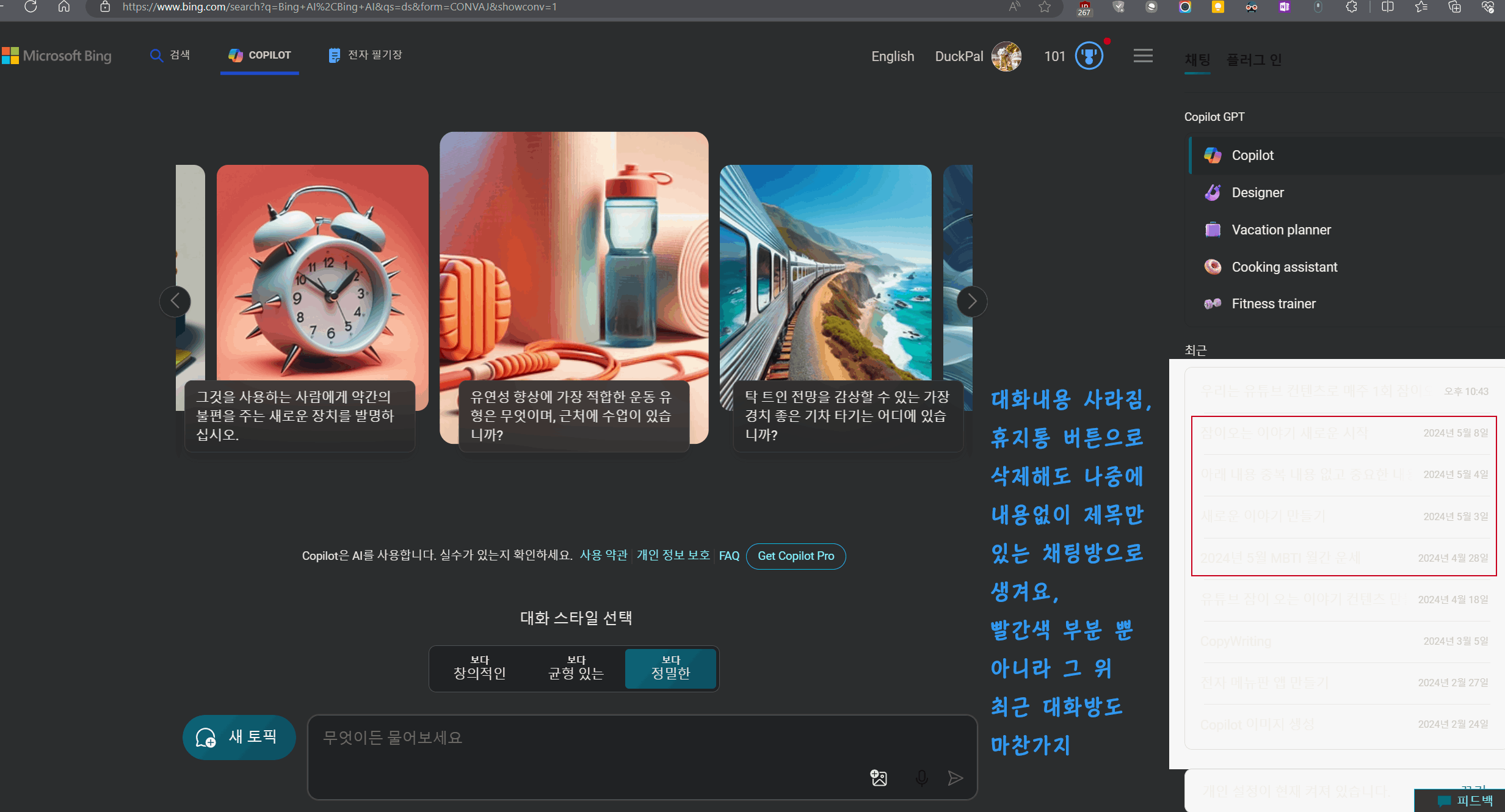Image resolution: width=1505 pixels, height=812 pixels.
Task: Click the browser refresh icon
Action: pyautogui.click(x=31, y=7)
